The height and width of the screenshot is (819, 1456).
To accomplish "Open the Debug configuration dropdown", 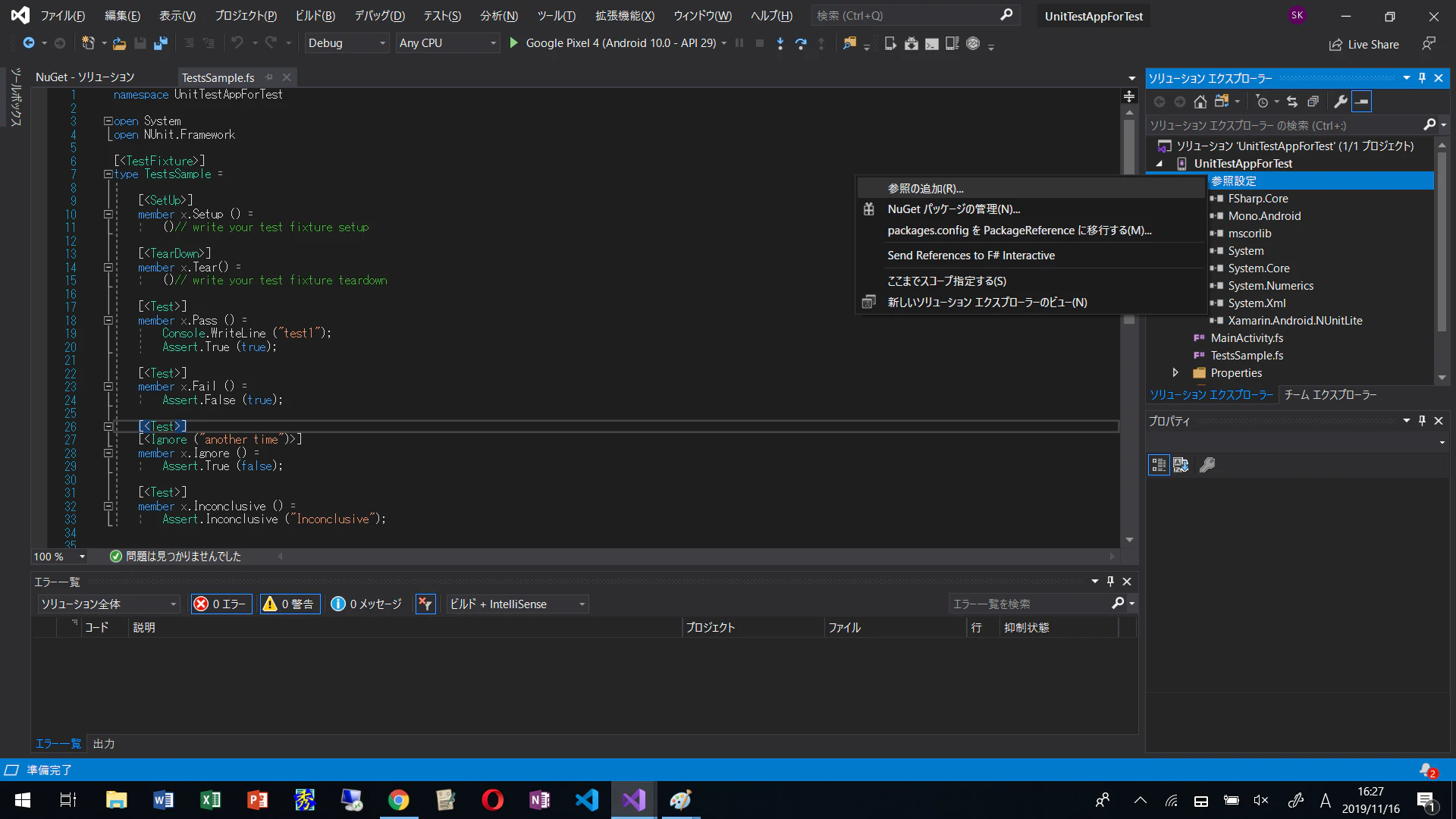I will point(347,43).
